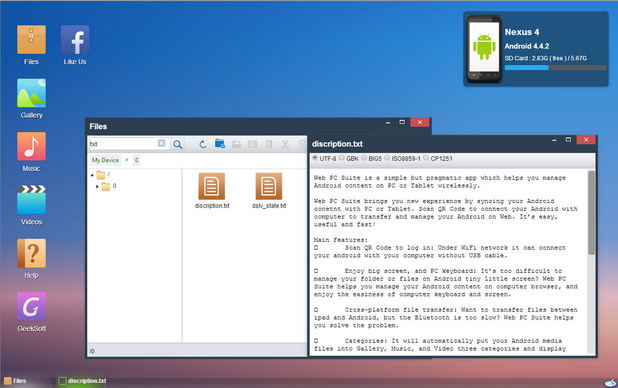This screenshot has width=618, height=388.
Task: Click the 'Android 4.4.2' version text
Action: pyautogui.click(x=527, y=46)
